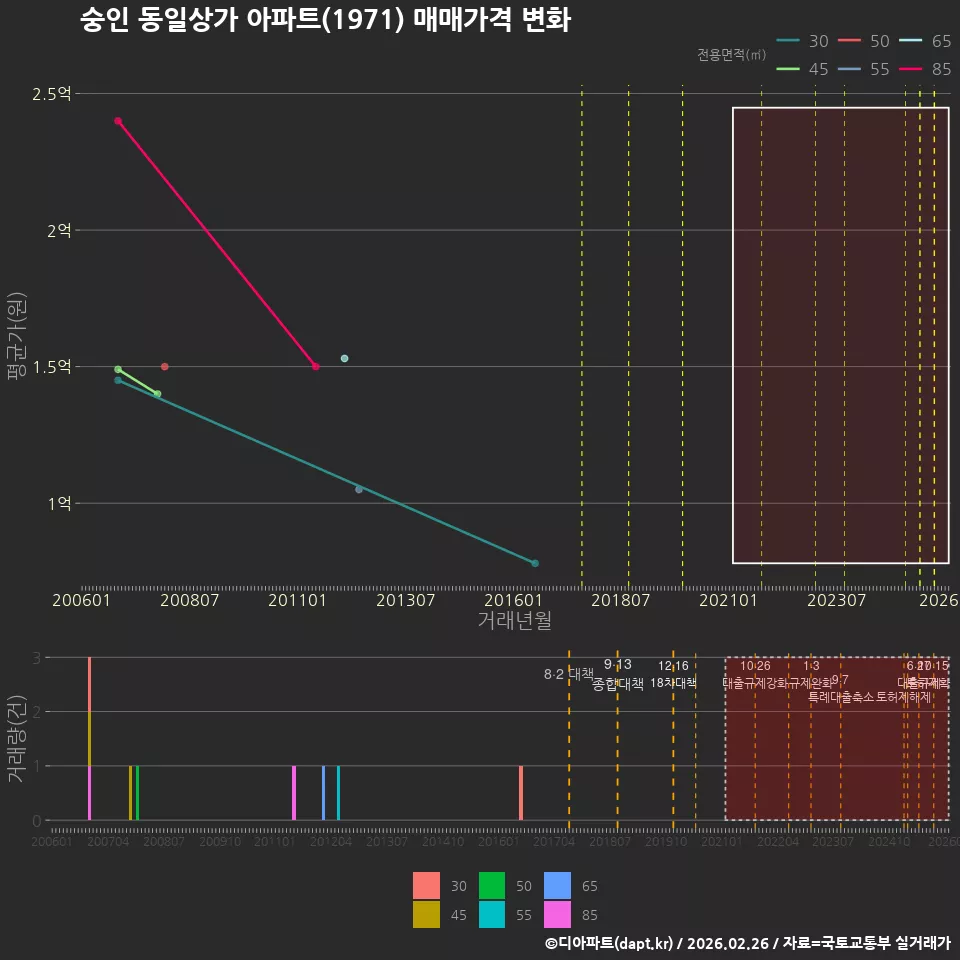Screen dimensions: 960x960
Task: Click the 2.5억 y-axis label
Action: point(52,94)
